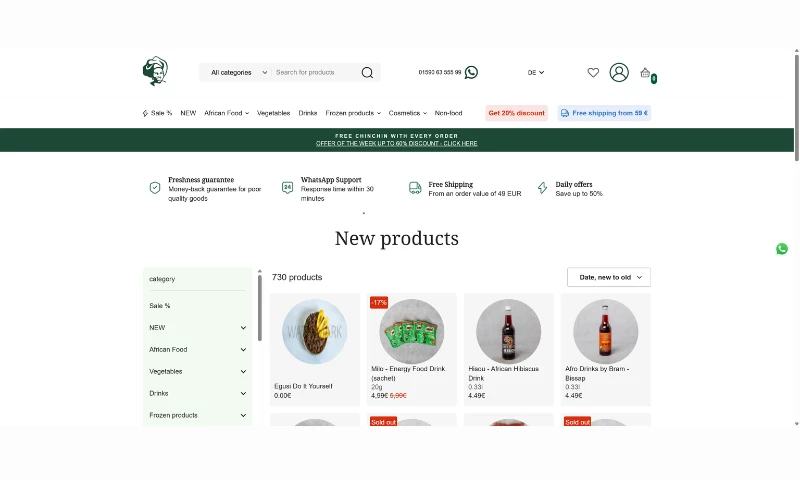800x480 pixels.
Task: Click the Afro Drinks Bissap bottle image
Action: [x=605, y=332]
